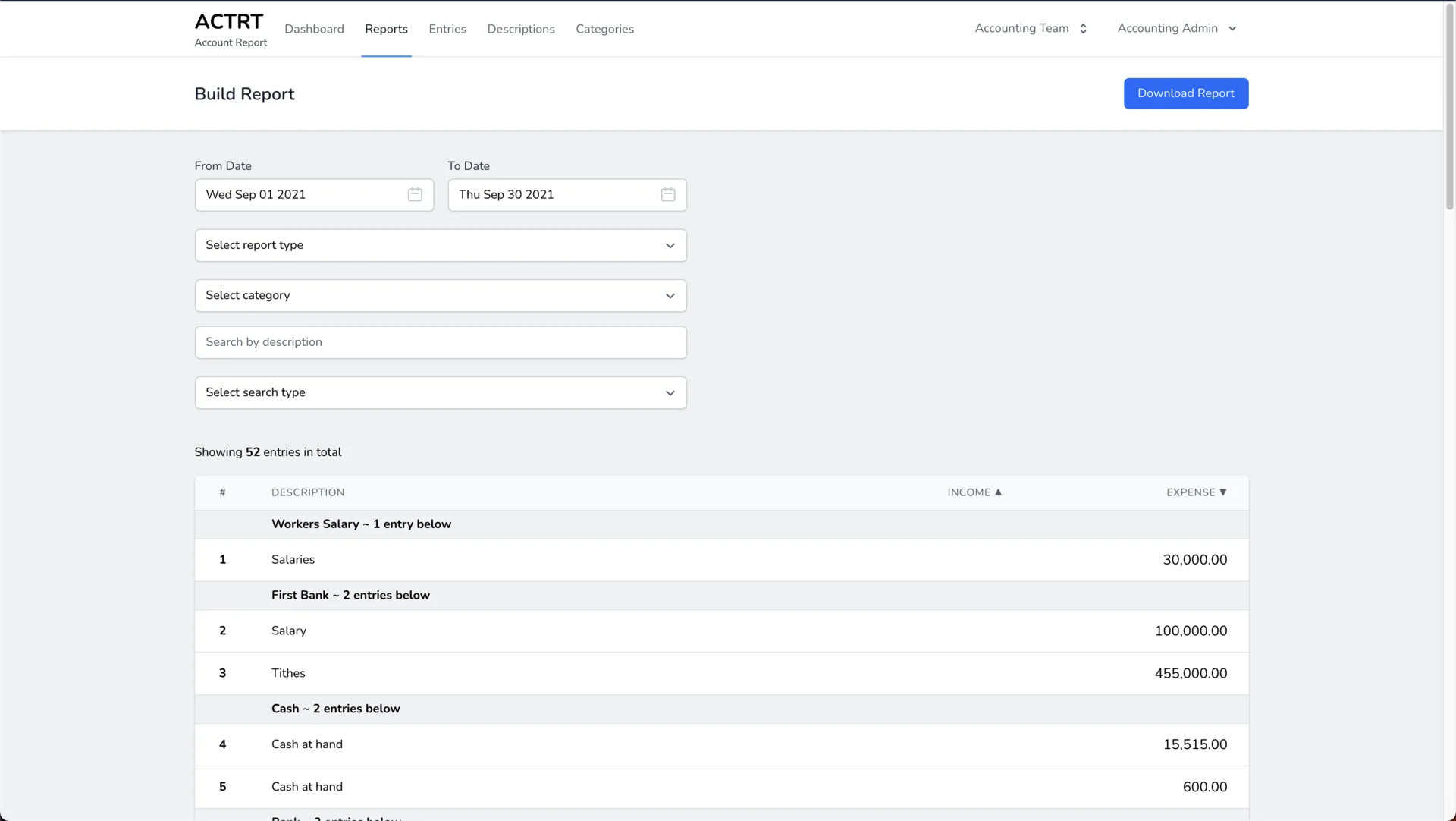This screenshot has width=1456, height=821.
Task: Sort the table by EXPENSE column
Action: click(1197, 492)
